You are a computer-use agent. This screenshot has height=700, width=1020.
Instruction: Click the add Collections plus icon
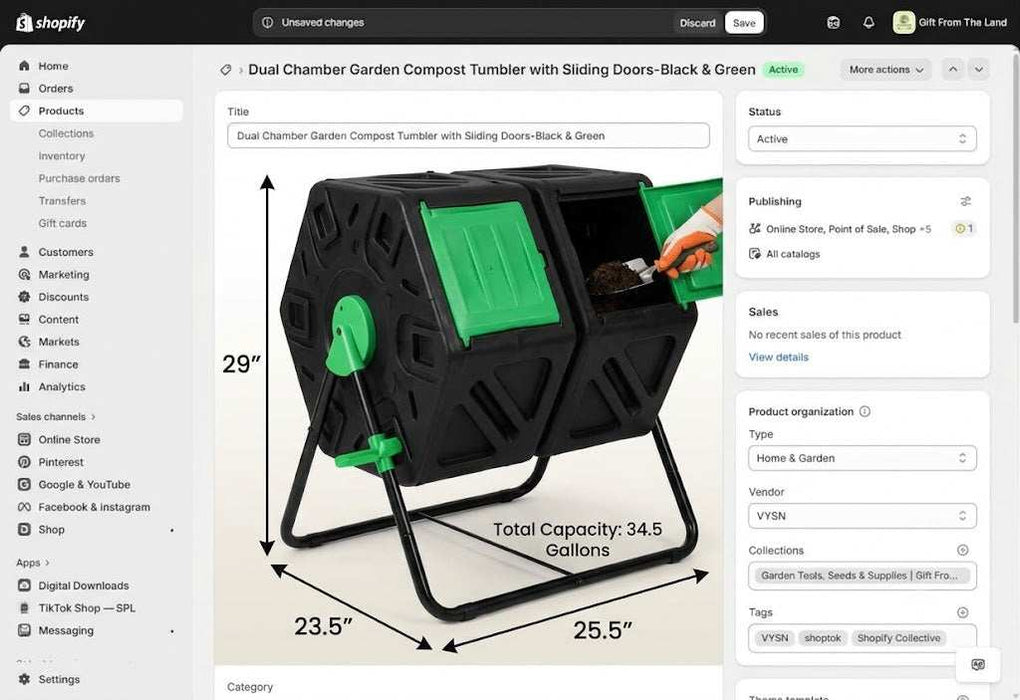(963, 550)
